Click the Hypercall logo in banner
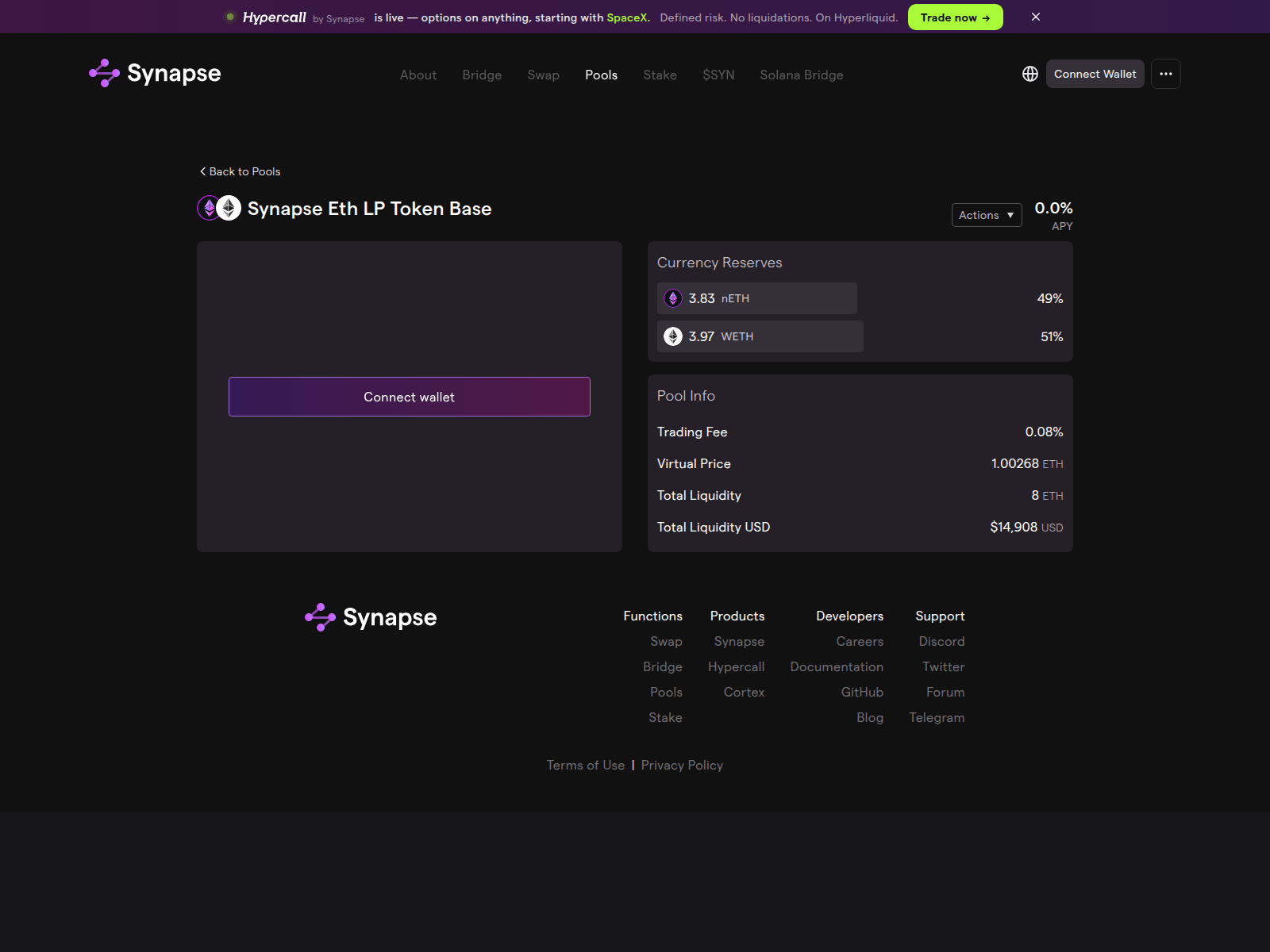Screen dimensions: 1270x952 (x=275, y=17)
